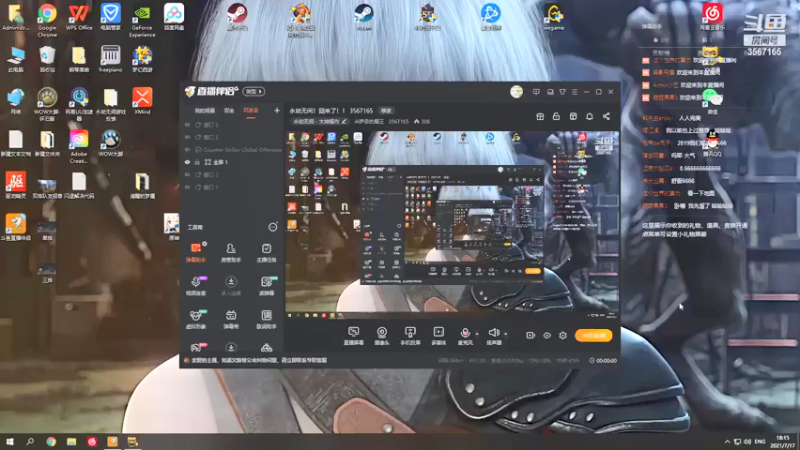Click the pencil edit icon on the category tag
The image size is (800, 450).
(344, 121)
